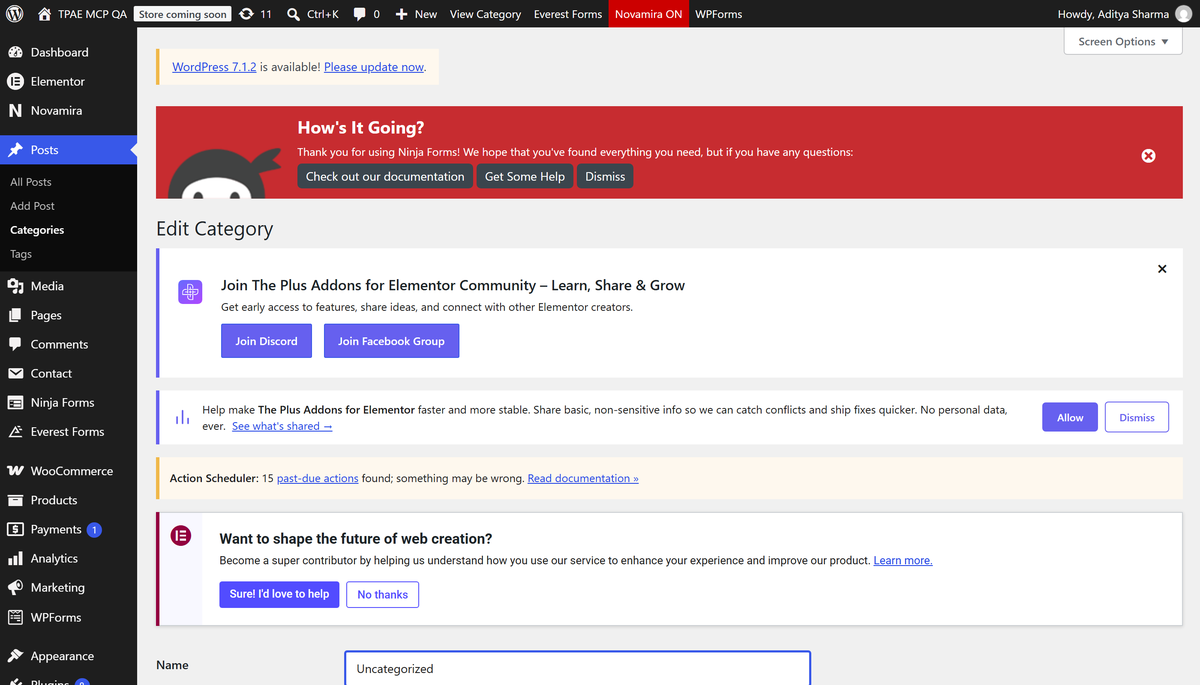Close the red Ninja Forms notice
Viewport: 1200px width, 685px height.
[x=1148, y=156]
